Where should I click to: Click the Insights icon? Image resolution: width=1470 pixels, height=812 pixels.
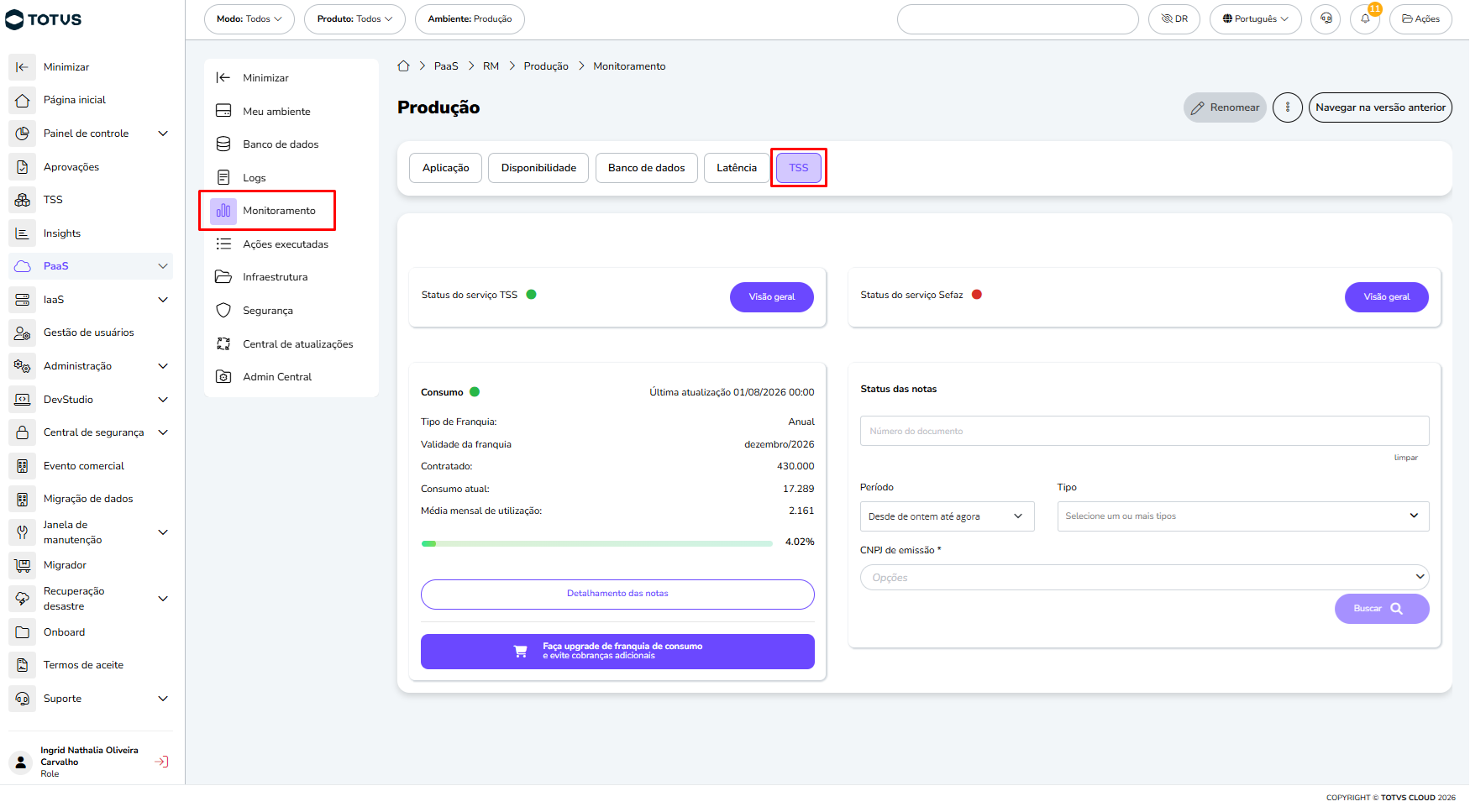click(23, 233)
